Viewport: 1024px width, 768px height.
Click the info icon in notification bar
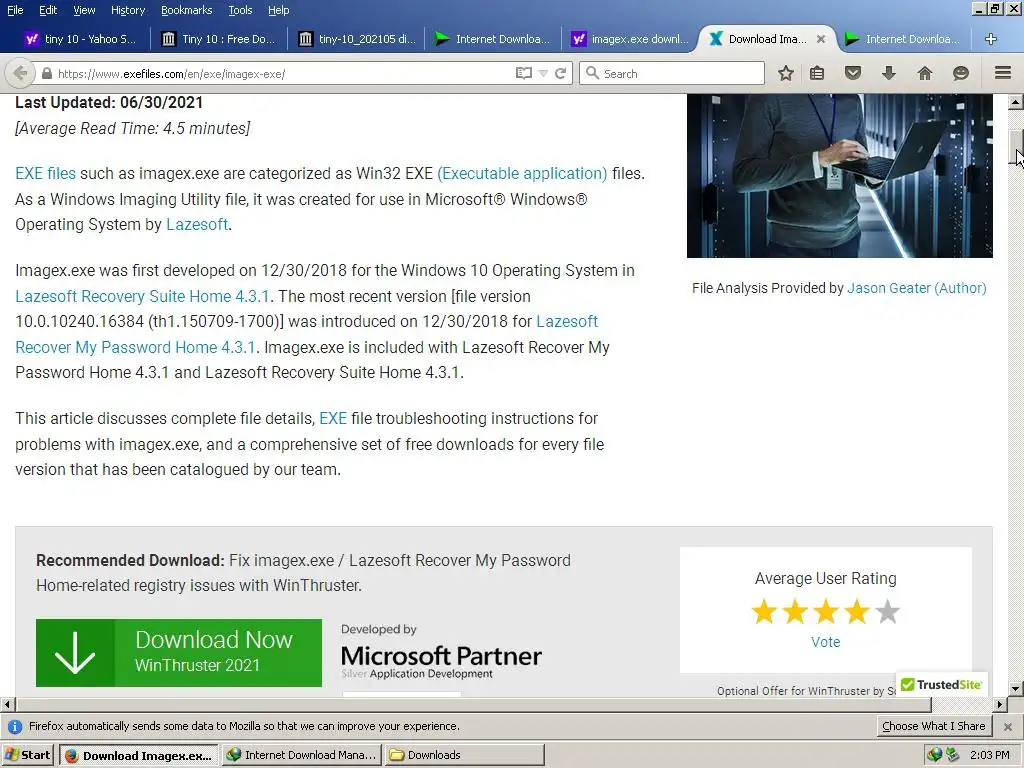click(x=14, y=726)
